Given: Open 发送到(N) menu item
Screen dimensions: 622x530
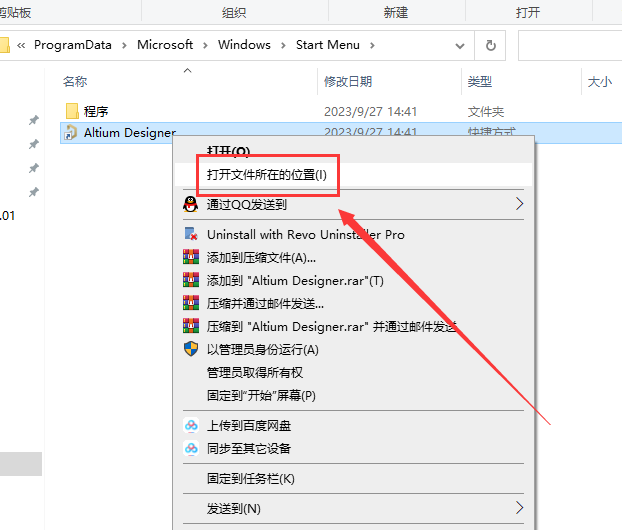Looking at the screenshot, I should (x=353, y=508).
